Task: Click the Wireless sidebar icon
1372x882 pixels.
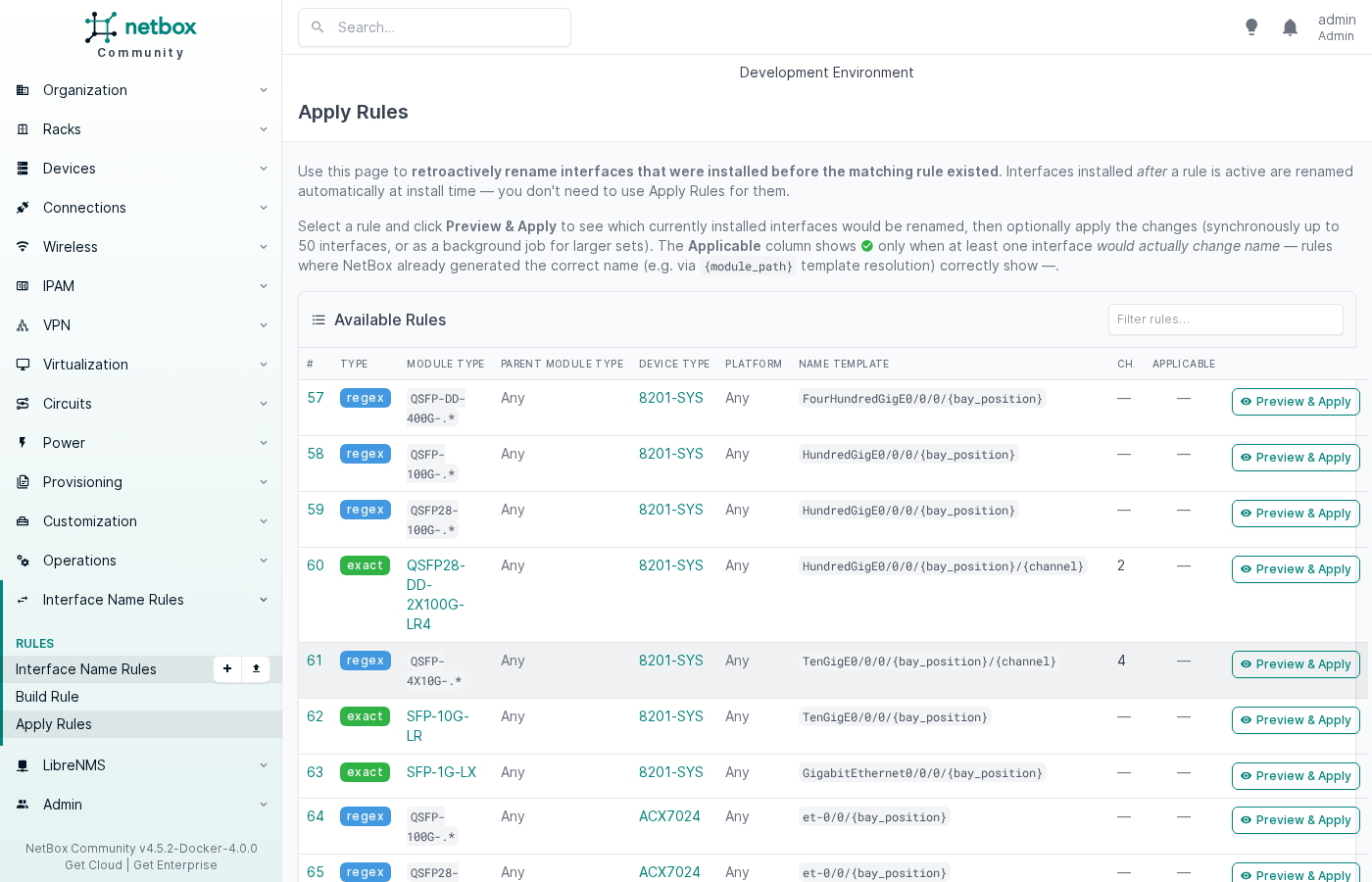Action: click(x=22, y=247)
